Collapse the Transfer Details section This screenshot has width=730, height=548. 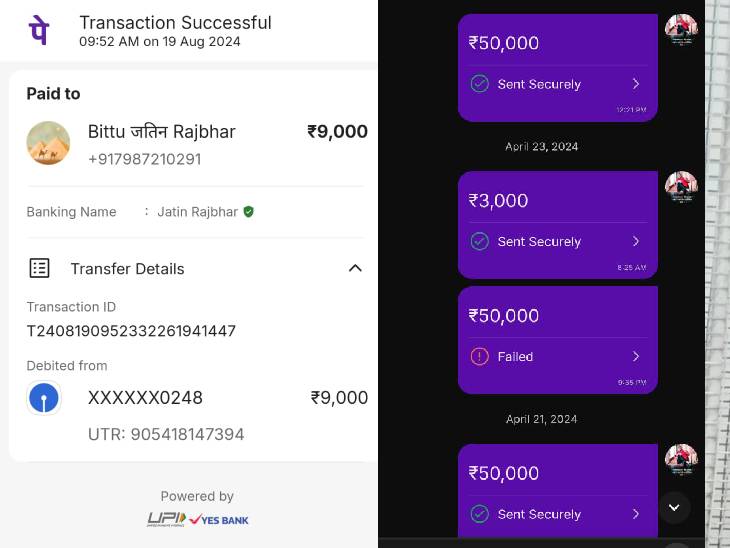click(x=355, y=268)
